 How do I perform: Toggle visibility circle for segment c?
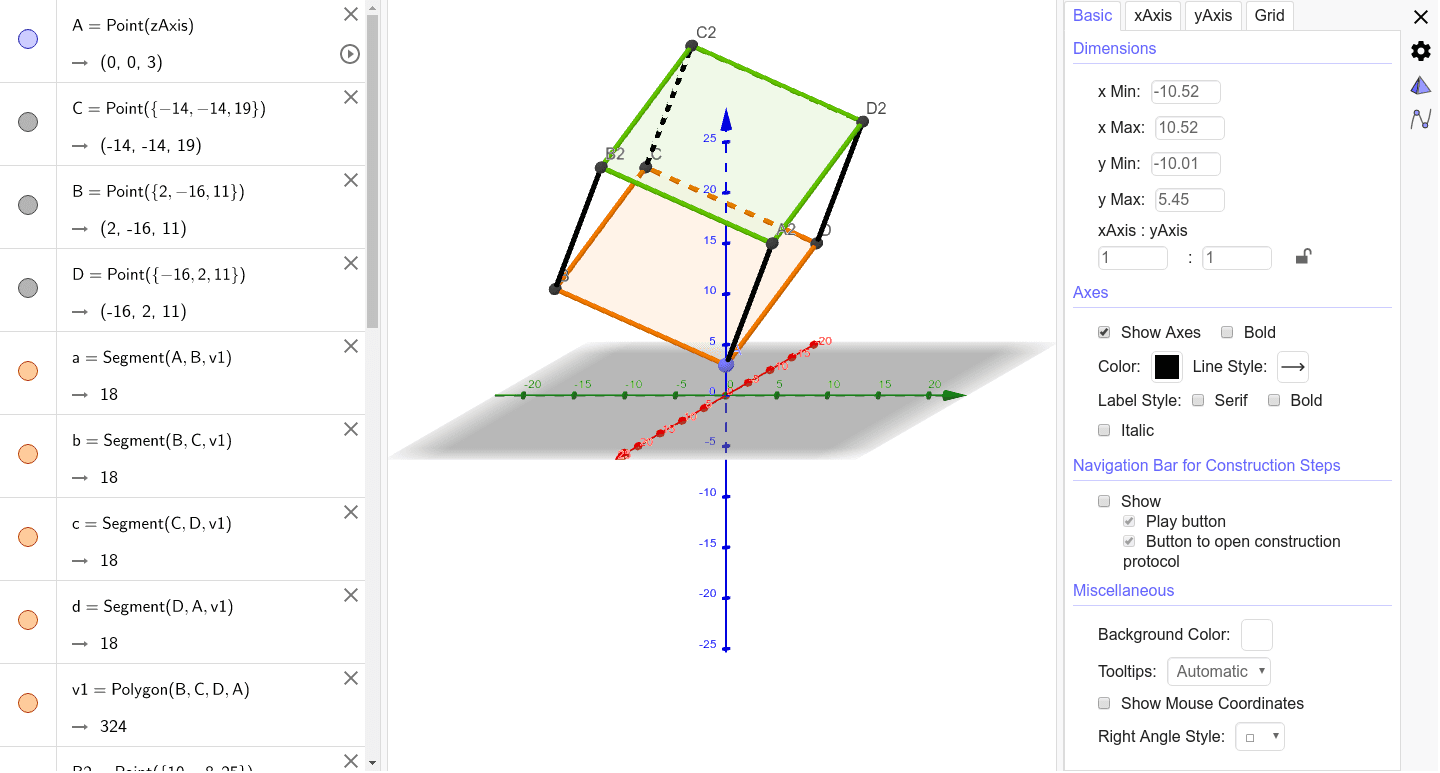pyautogui.click(x=28, y=537)
